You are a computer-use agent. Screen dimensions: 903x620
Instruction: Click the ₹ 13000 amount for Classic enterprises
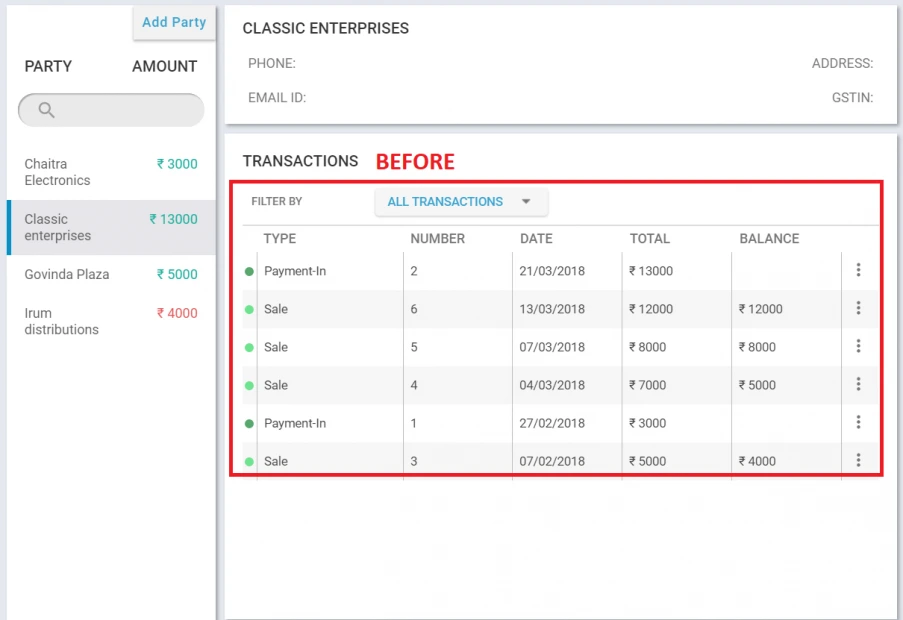coord(173,219)
